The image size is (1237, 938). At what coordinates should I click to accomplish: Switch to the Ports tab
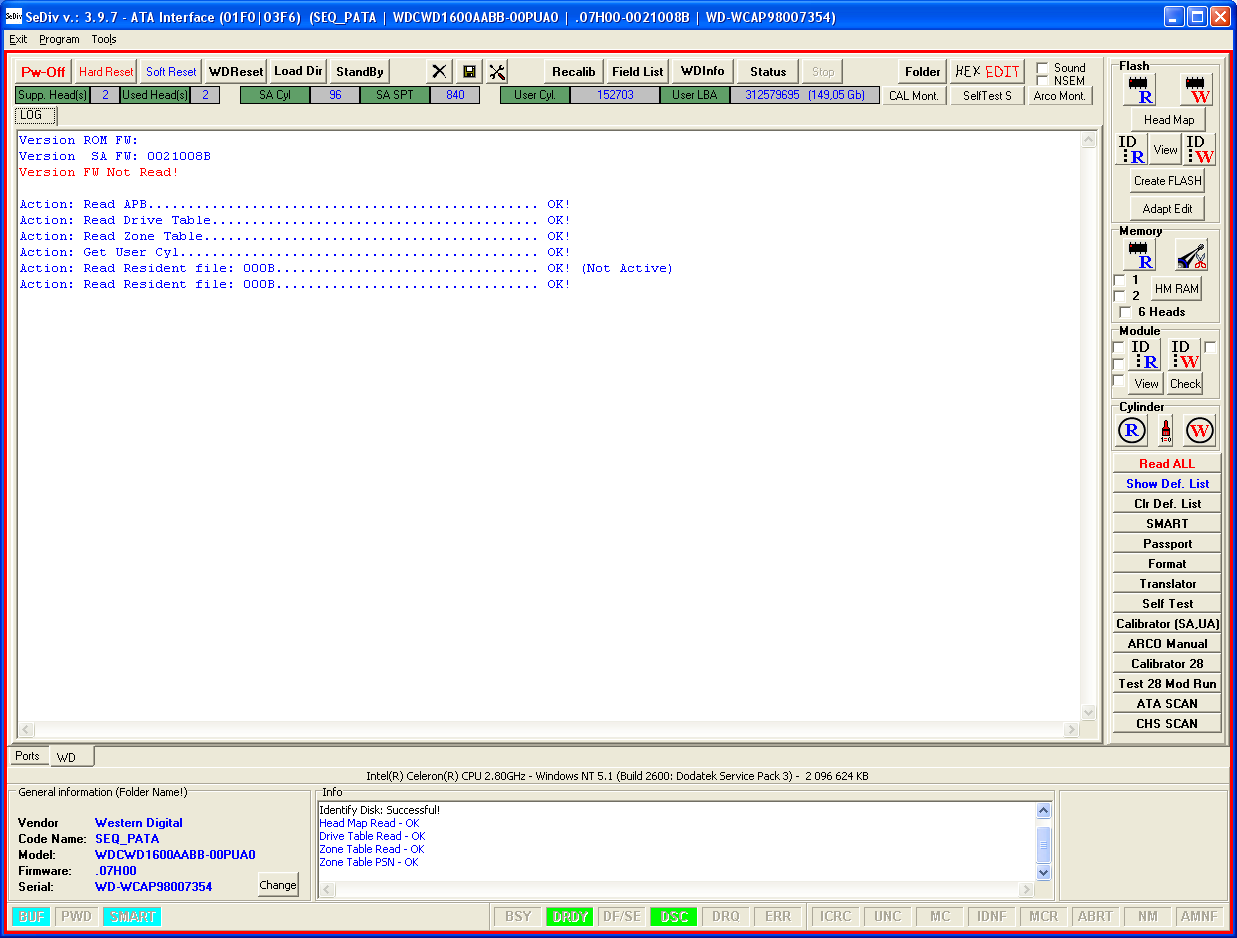tap(27, 756)
